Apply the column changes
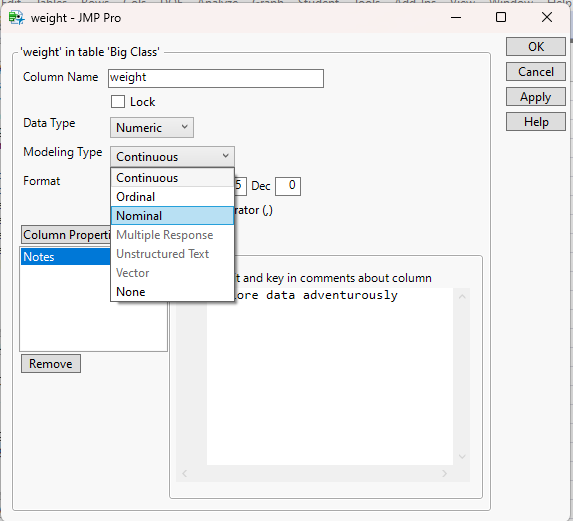This screenshot has height=521, width=573. point(536,97)
